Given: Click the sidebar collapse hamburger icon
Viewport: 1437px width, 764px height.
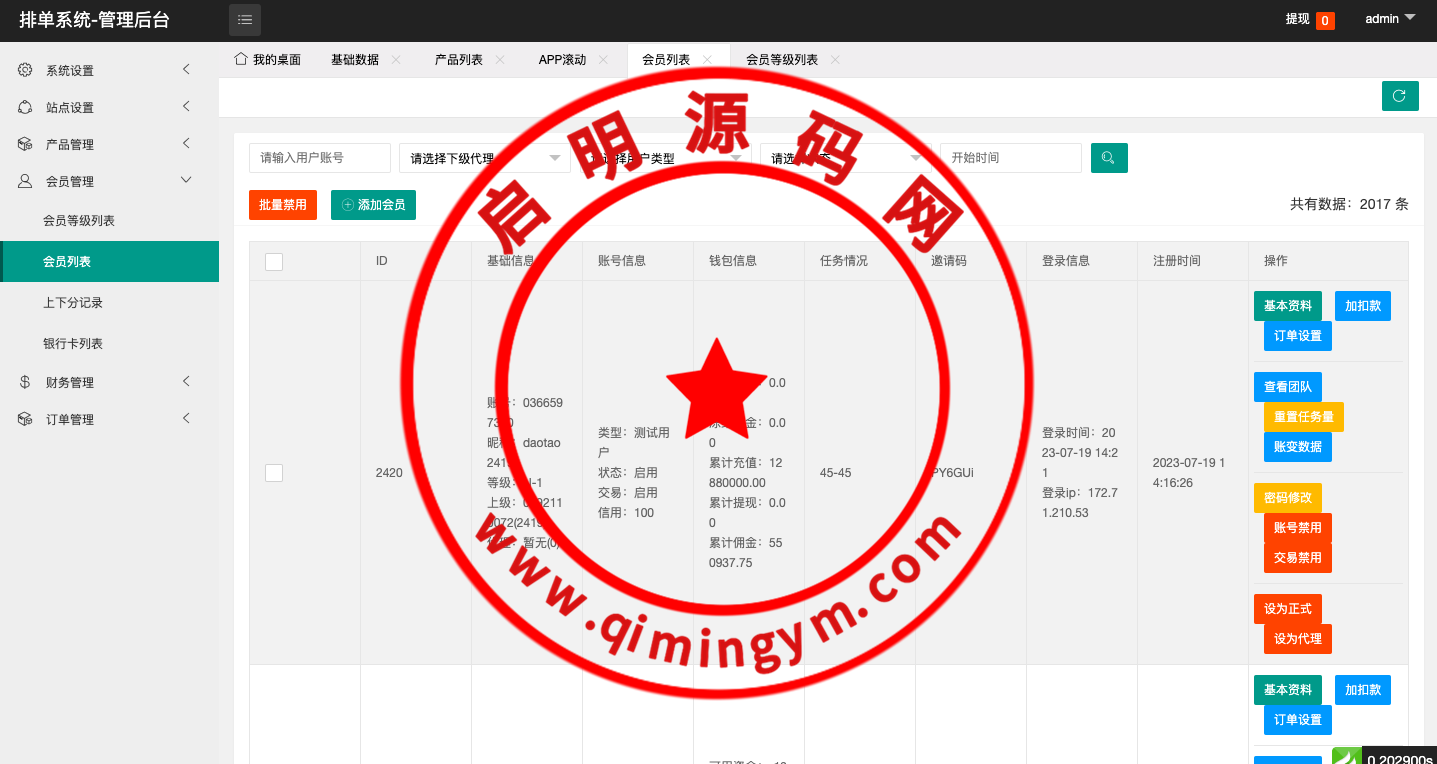Looking at the screenshot, I should 244,20.
